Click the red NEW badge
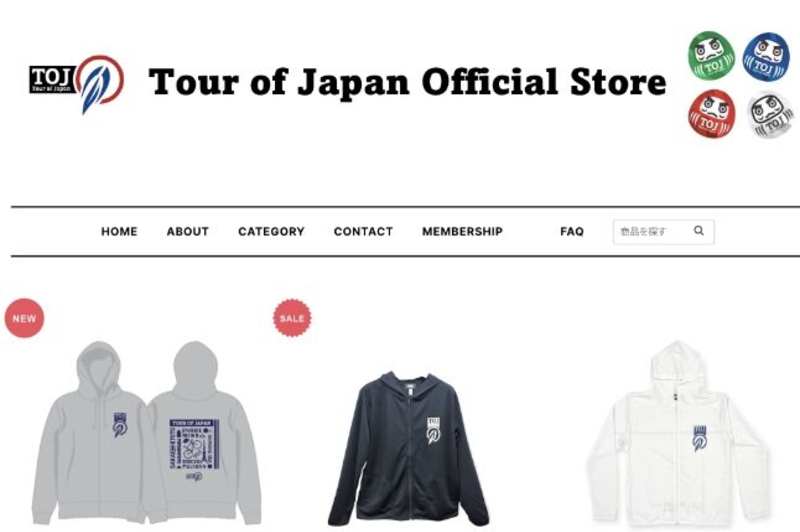The image size is (800, 532). coord(24,318)
